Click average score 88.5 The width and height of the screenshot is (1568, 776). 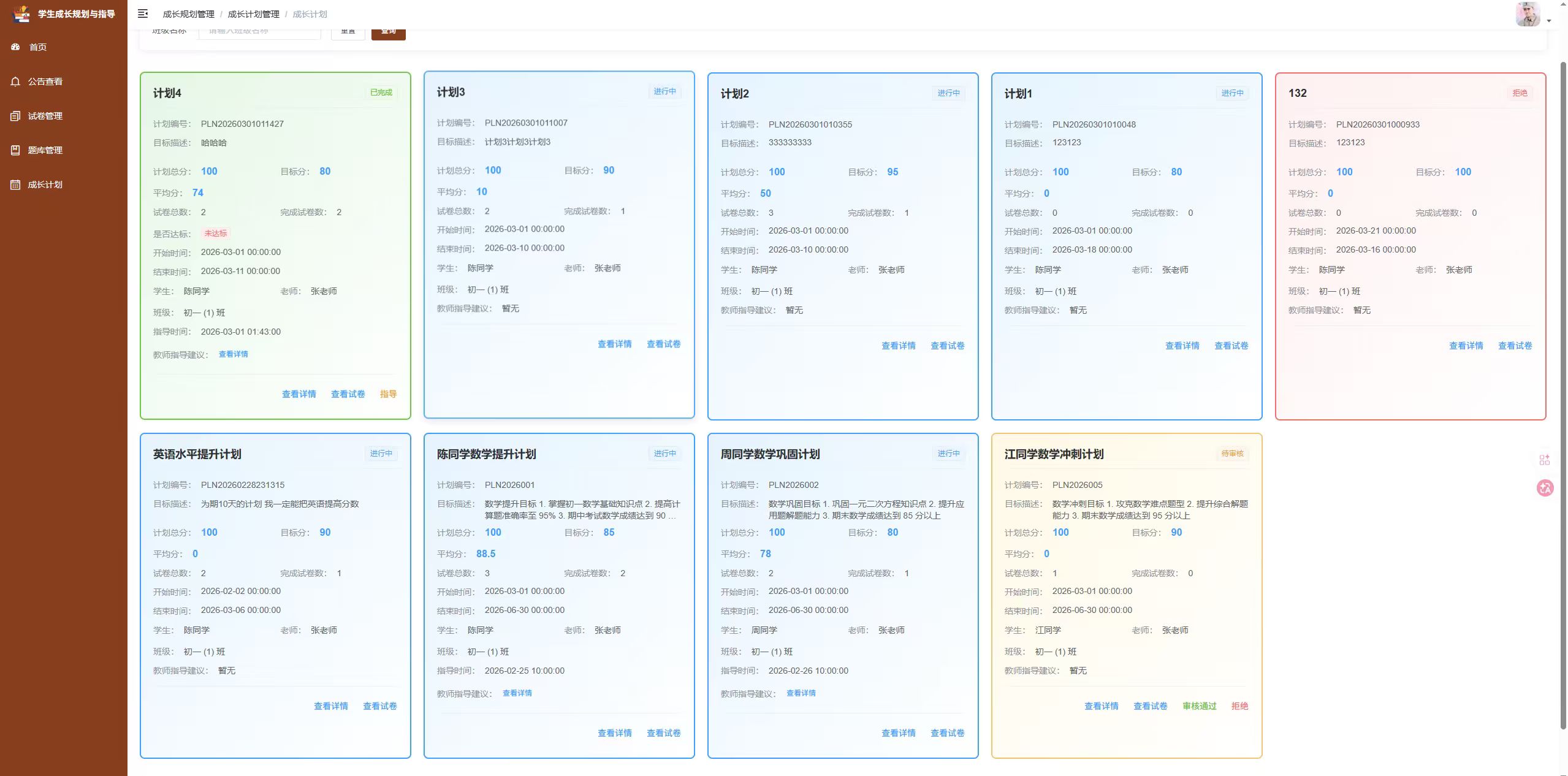486,554
